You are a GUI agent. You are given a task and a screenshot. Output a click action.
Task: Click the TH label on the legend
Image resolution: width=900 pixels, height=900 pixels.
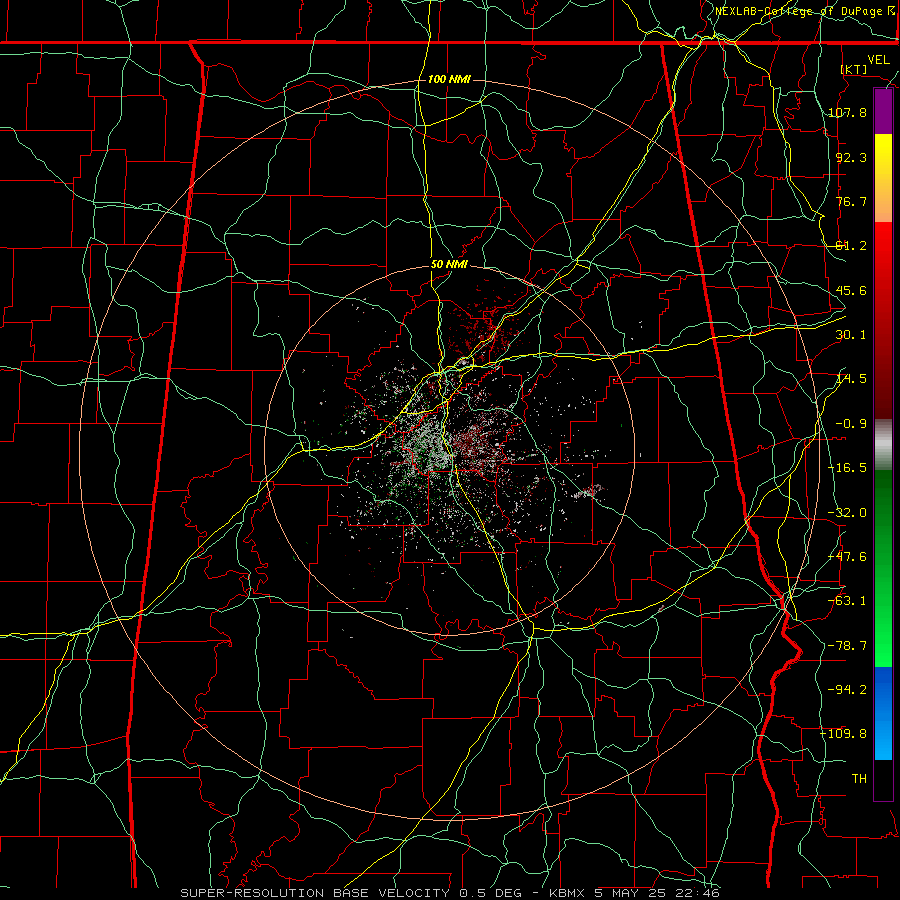tap(859, 779)
